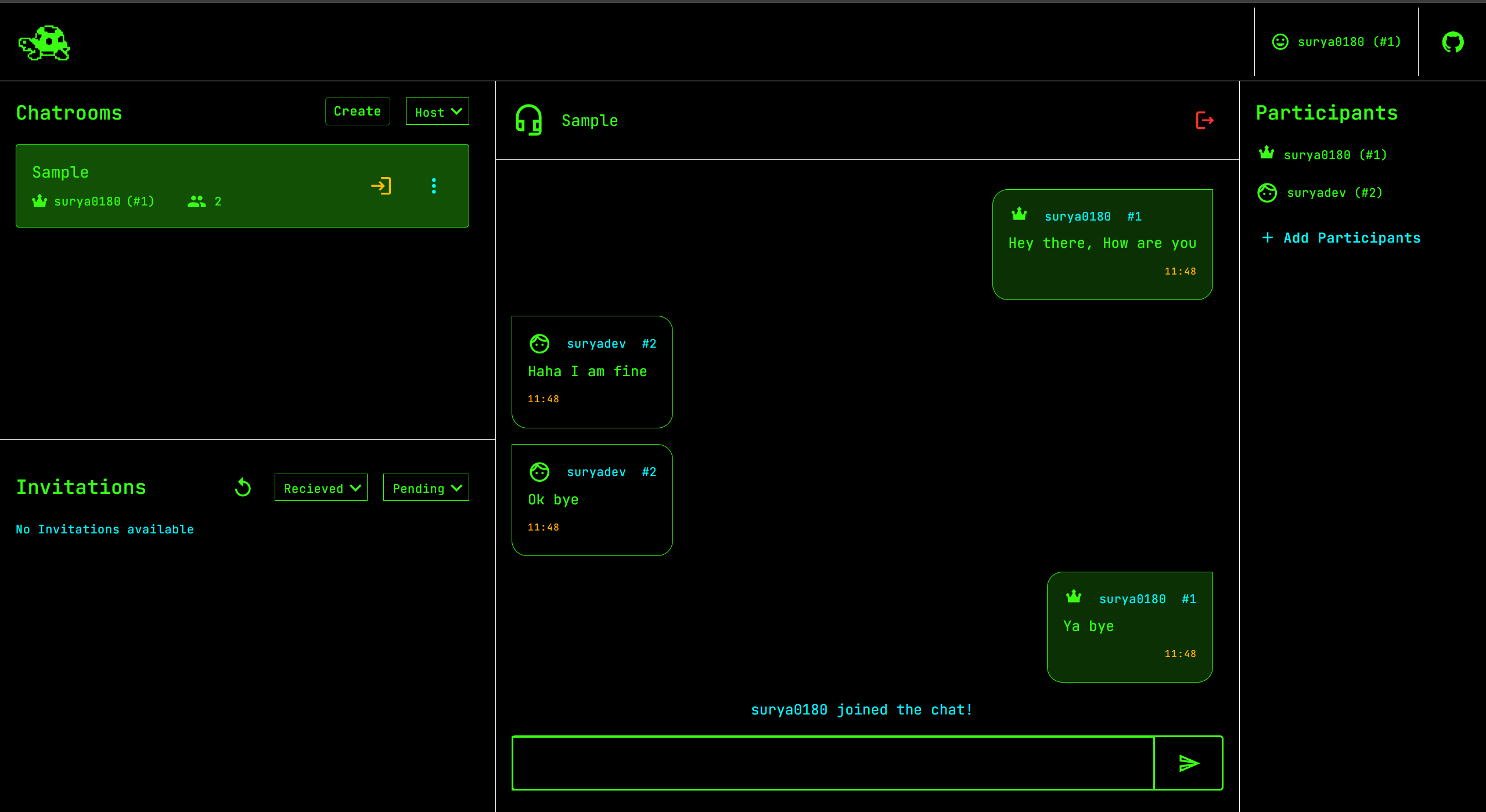This screenshot has height=812, width=1486.
Task: Refresh the invitations list
Action: click(x=243, y=488)
